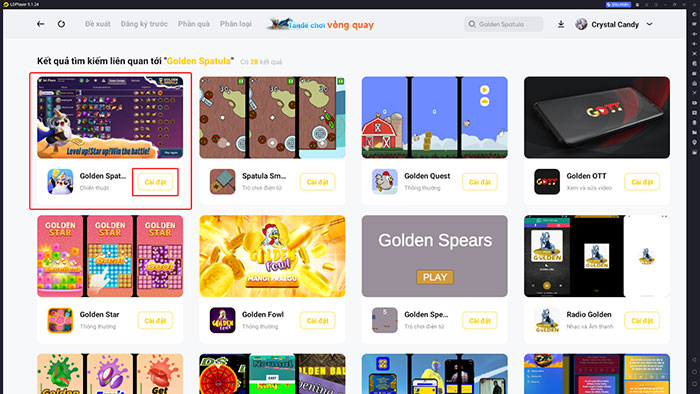Screen dimensions: 700x394
Task: Click the Crystal Candy profile avatar
Action: [581, 24]
